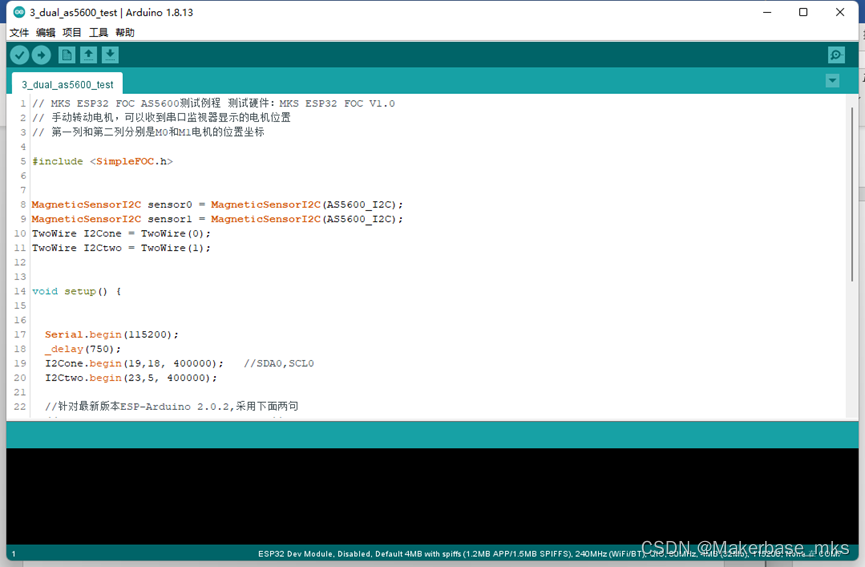Viewport: 865px width, 567px height.
Task: Click the #include <SimpleFOC.h> line
Action: click(x=103, y=161)
